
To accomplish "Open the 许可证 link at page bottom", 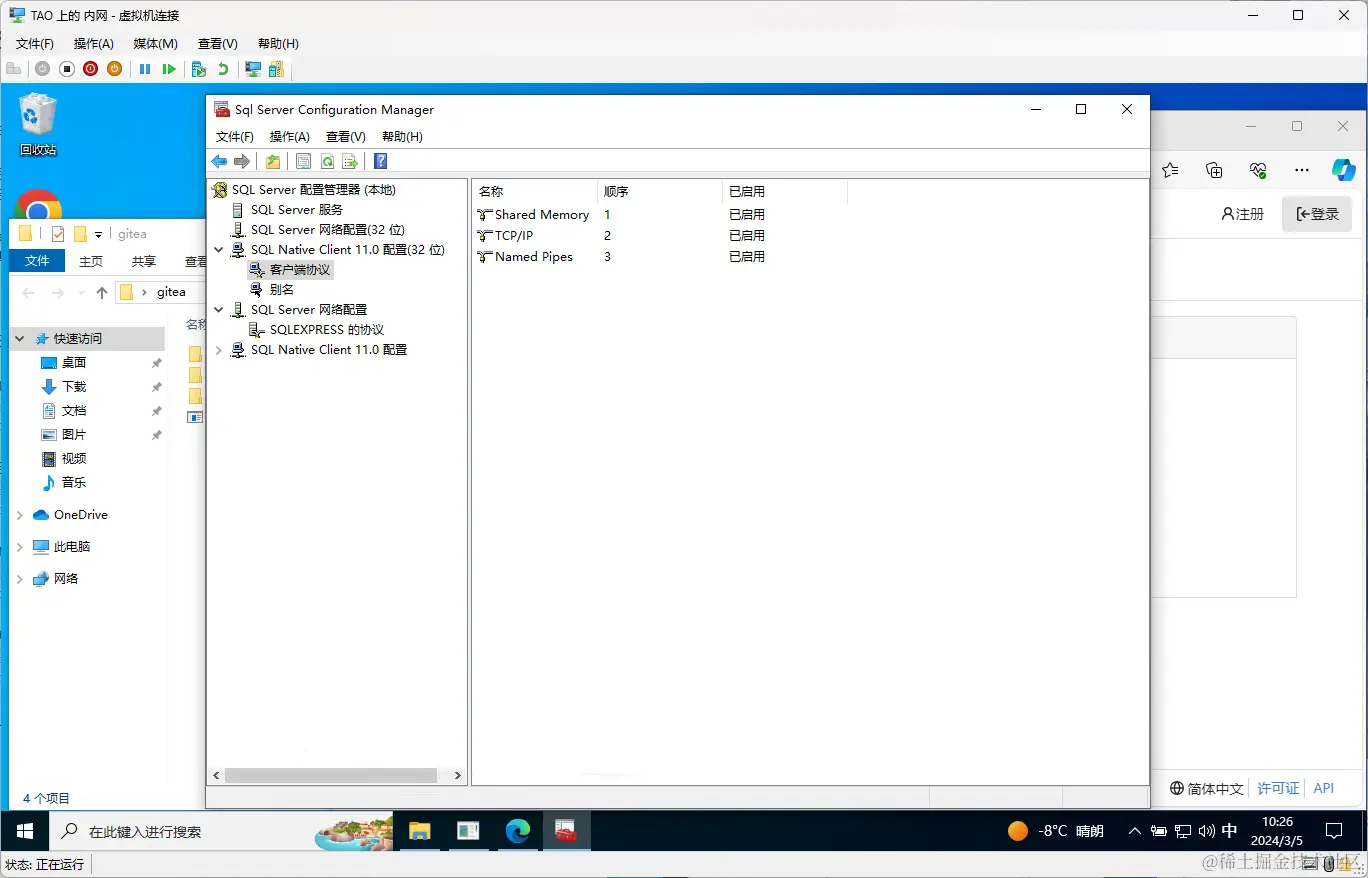I will point(1278,788).
